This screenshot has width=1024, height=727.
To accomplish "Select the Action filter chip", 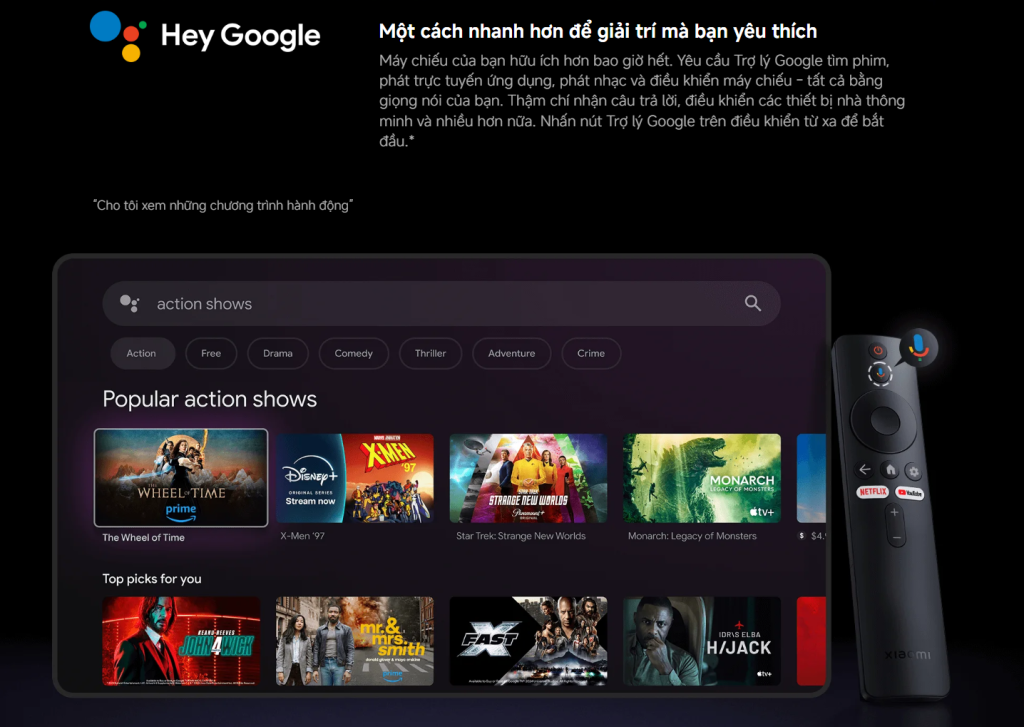I will pyautogui.click(x=141, y=353).
